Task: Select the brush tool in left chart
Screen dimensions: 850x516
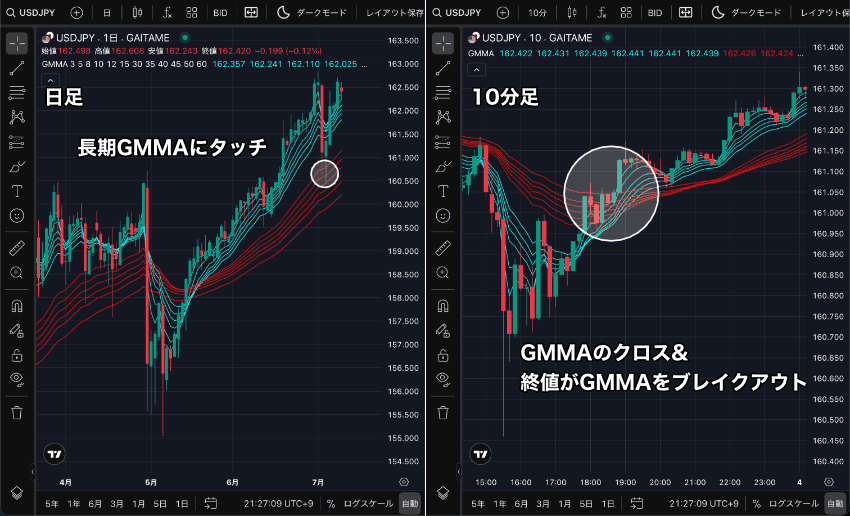Action: coord(17,166)
